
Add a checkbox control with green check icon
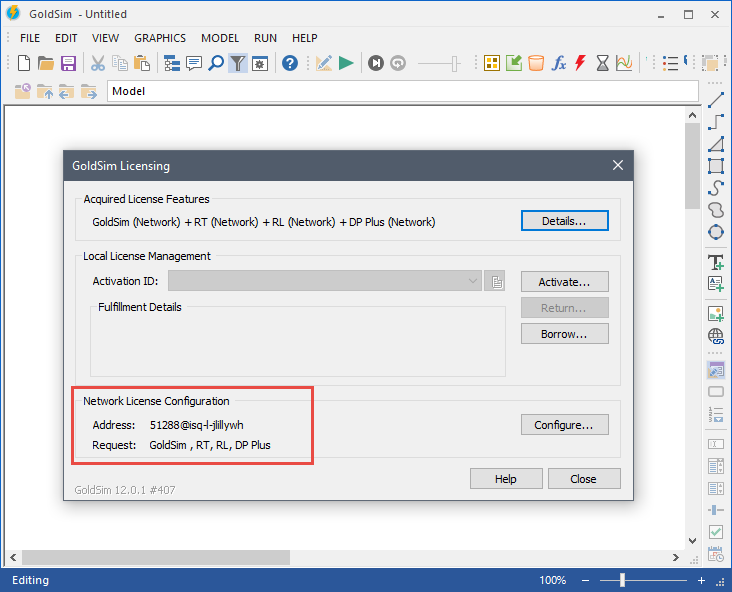click(x=716, y=532)
